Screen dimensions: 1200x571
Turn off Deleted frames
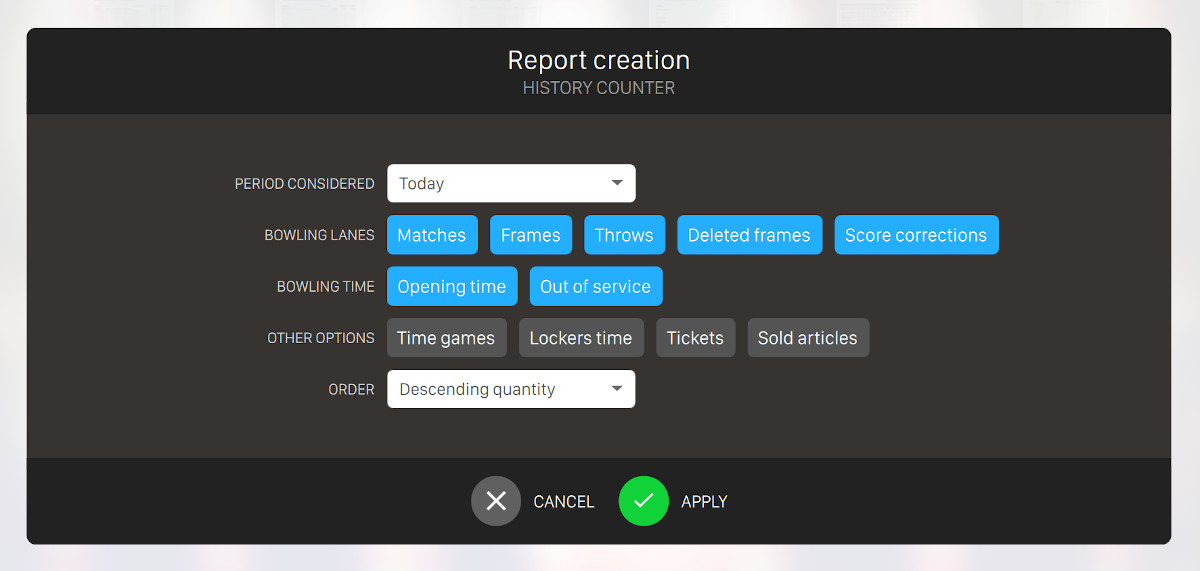pos(749,235)
